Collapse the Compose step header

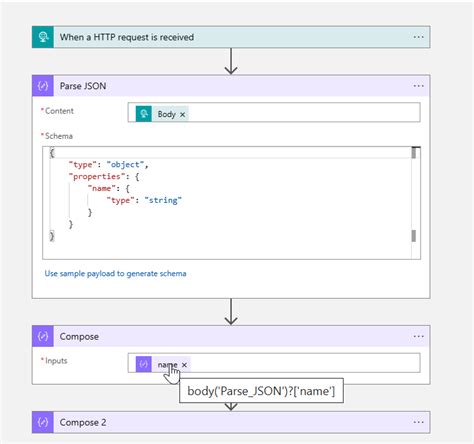click(x=231, y=336)
